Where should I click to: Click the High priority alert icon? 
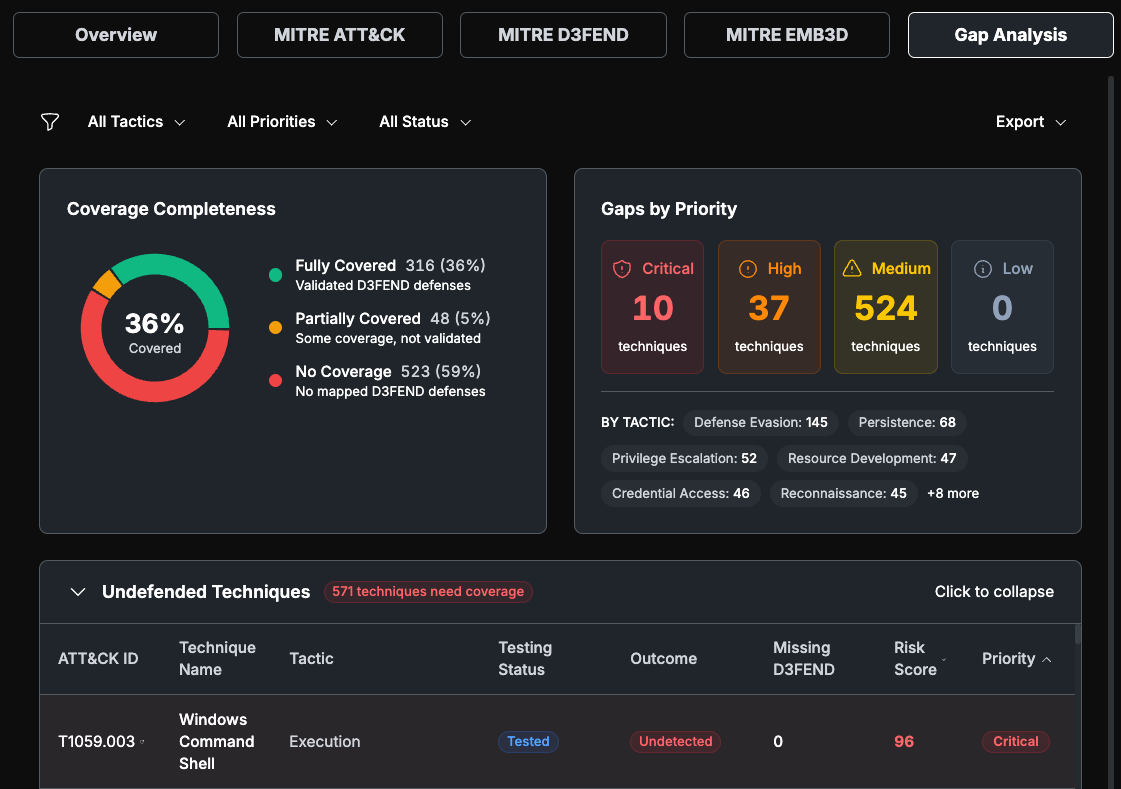[748, 269]
